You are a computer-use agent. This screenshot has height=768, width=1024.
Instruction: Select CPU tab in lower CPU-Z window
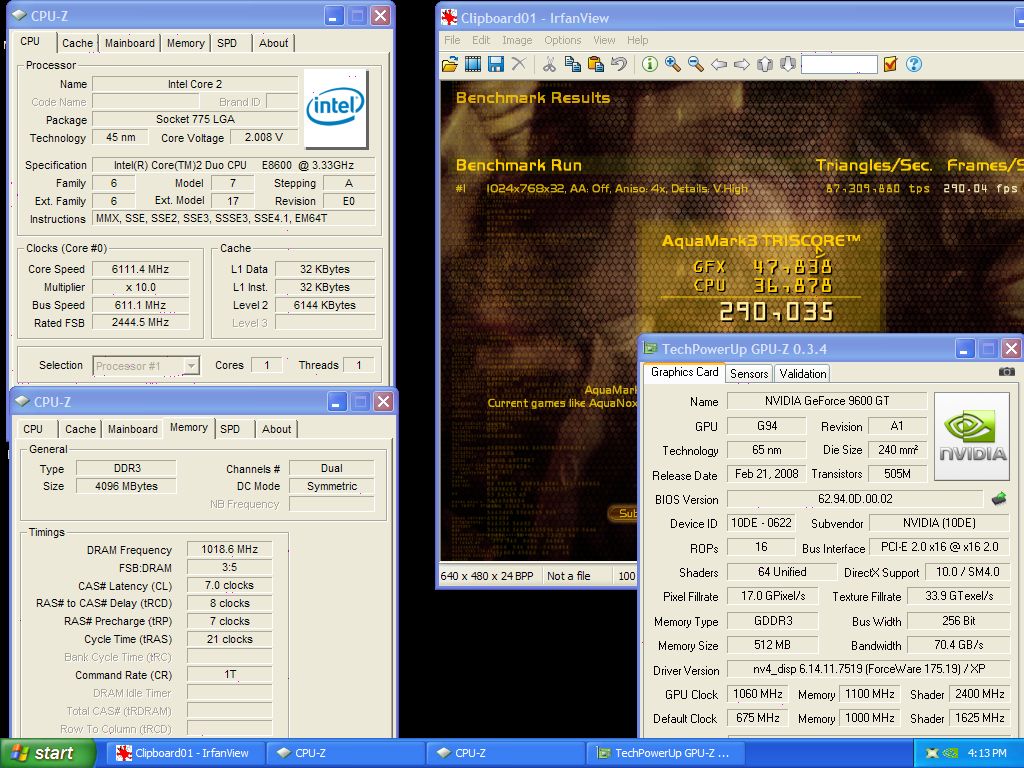point(33,429)
